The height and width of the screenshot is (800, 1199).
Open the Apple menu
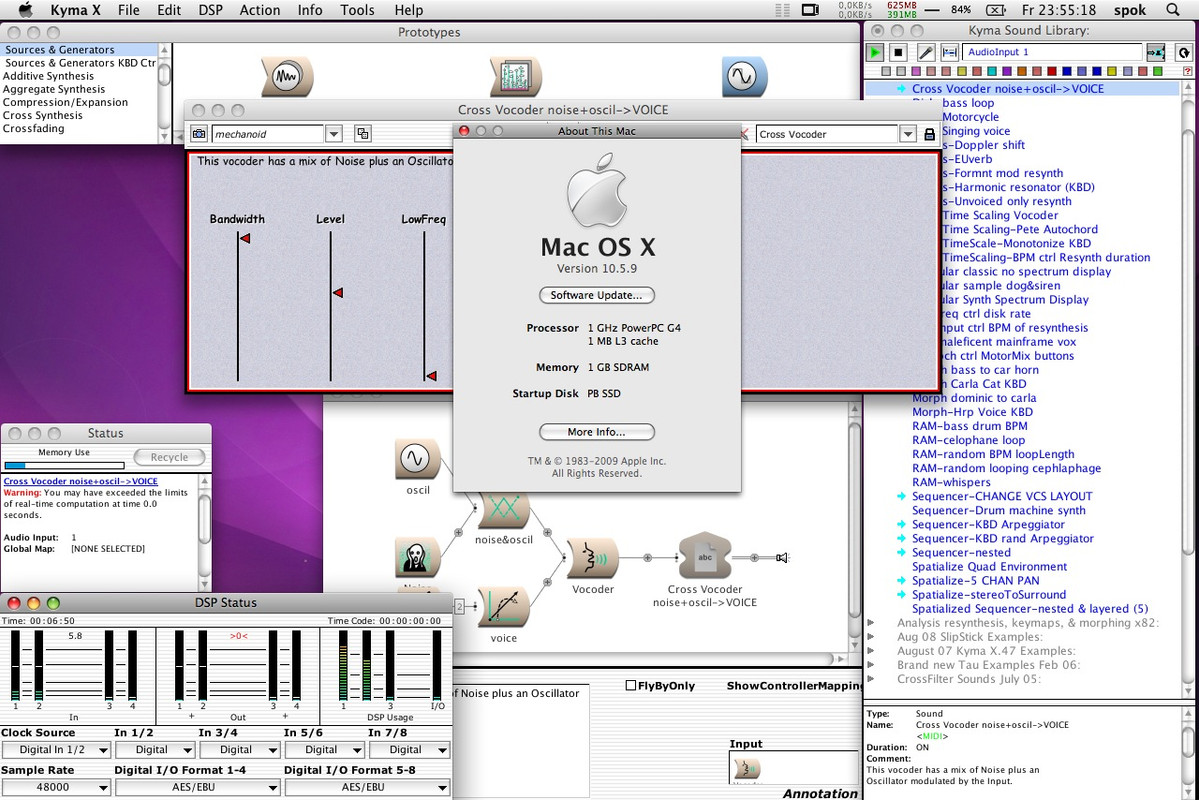click(x=25, y=10)
